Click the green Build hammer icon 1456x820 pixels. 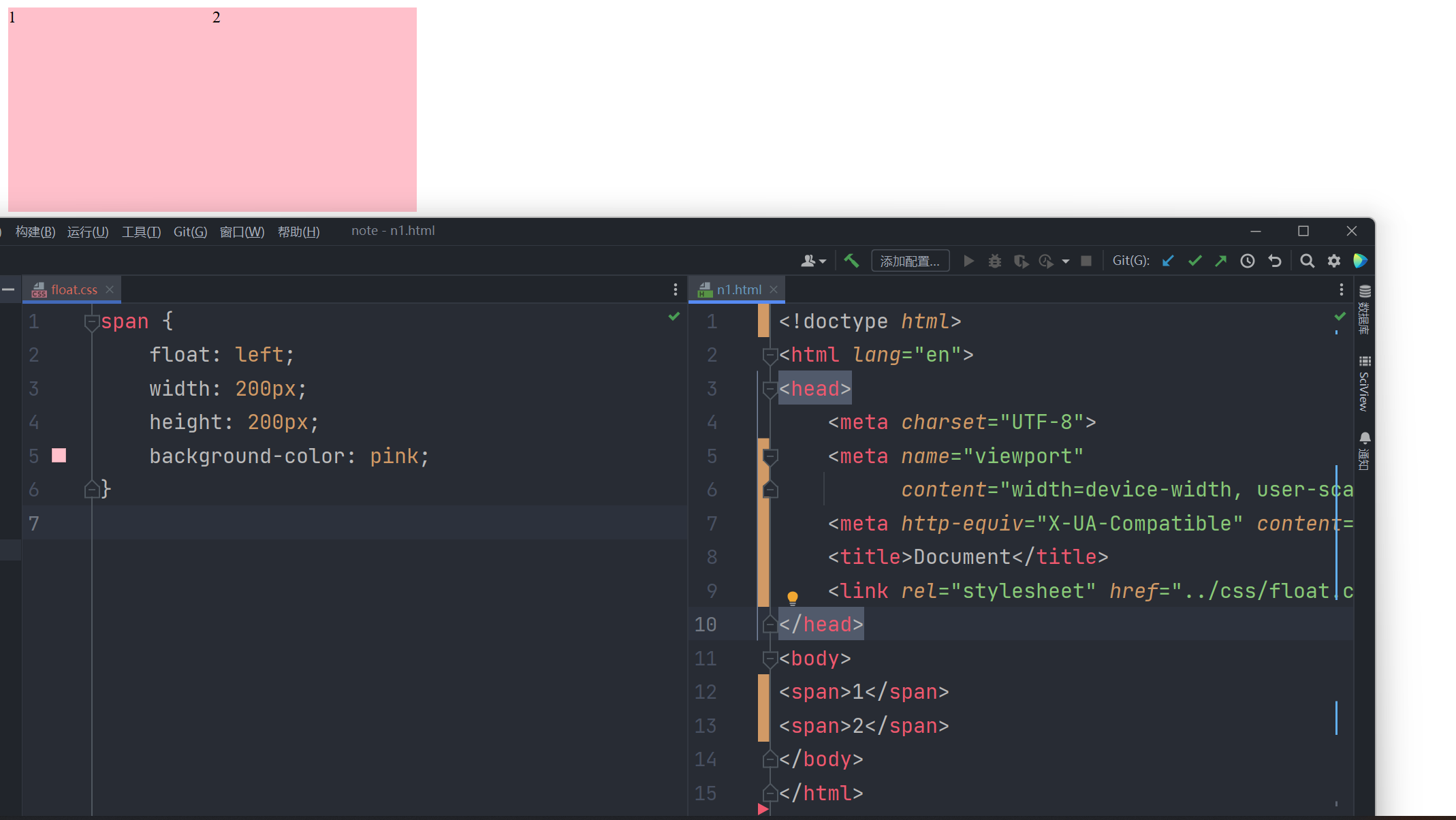(x=851, y=261)
